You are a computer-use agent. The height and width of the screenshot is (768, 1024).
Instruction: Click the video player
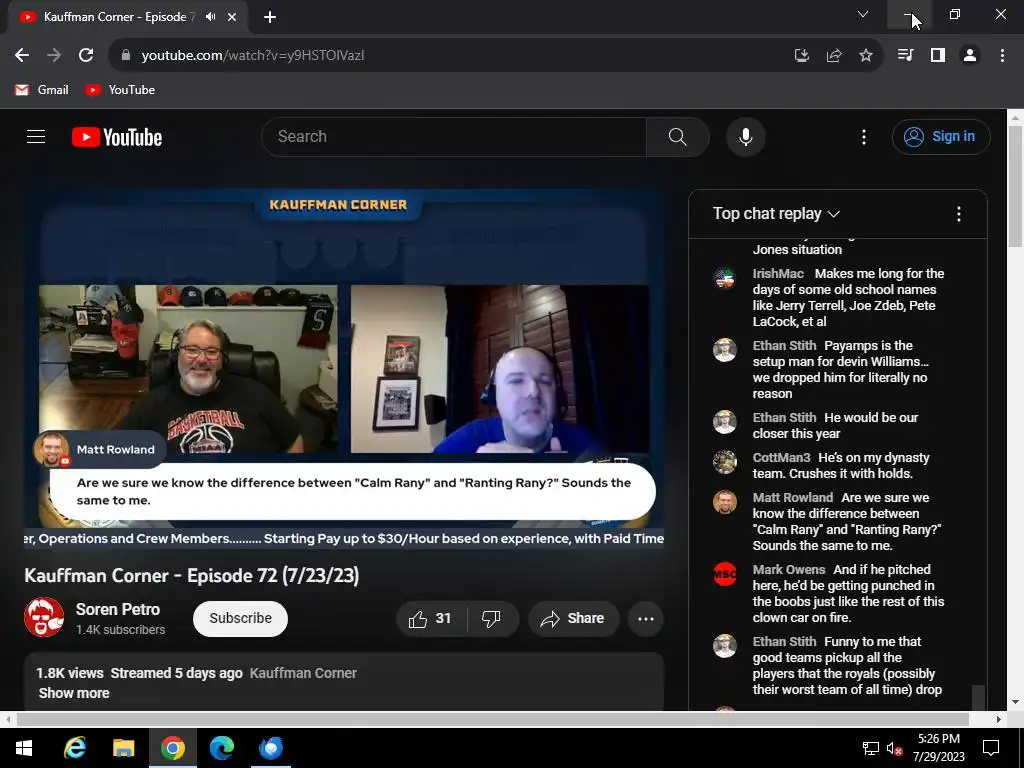click(344, 369)
